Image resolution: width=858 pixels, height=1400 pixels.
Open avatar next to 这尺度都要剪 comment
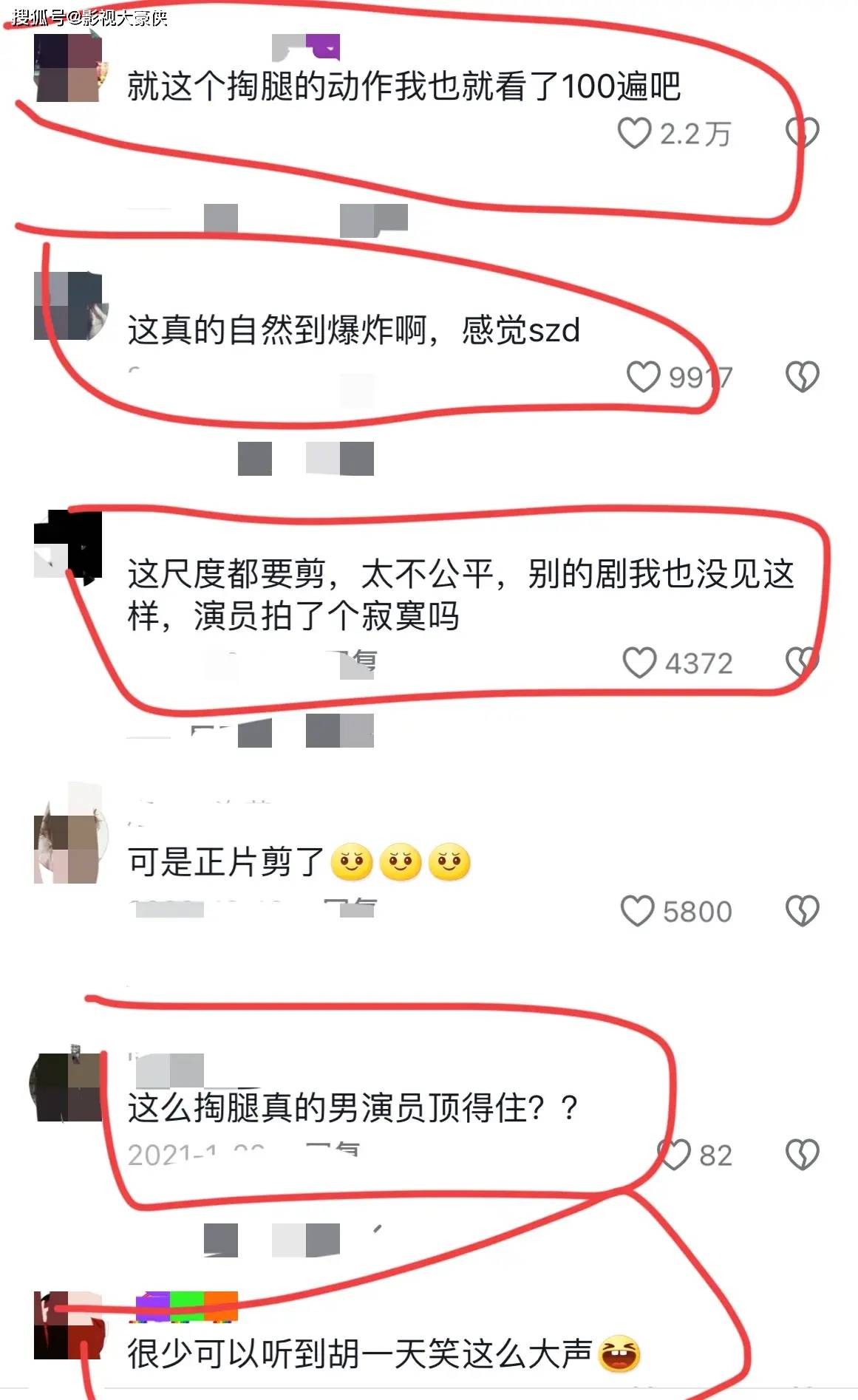(x=68, y=544)
